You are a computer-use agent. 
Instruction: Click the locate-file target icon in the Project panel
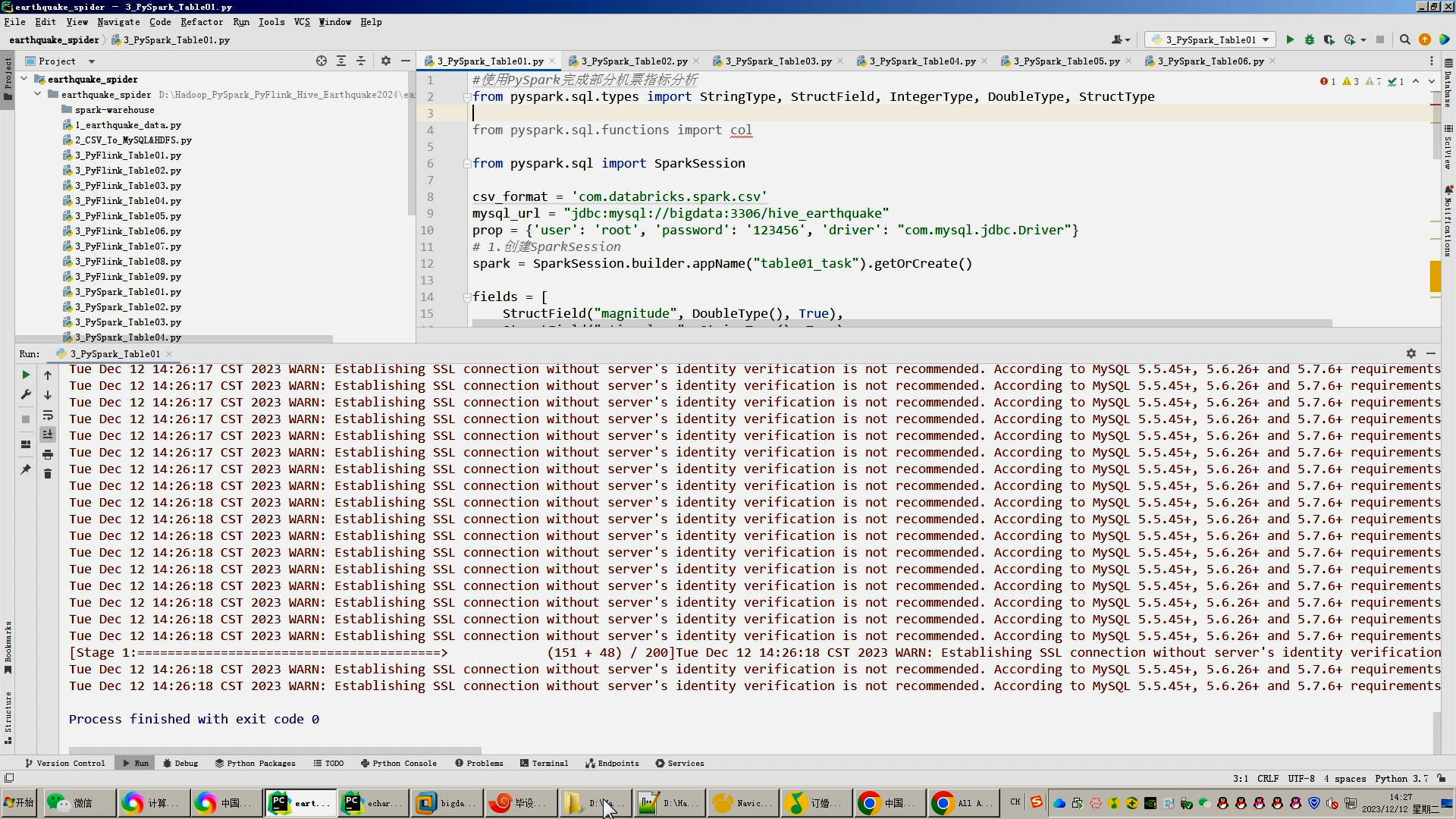tap(322, 61)
